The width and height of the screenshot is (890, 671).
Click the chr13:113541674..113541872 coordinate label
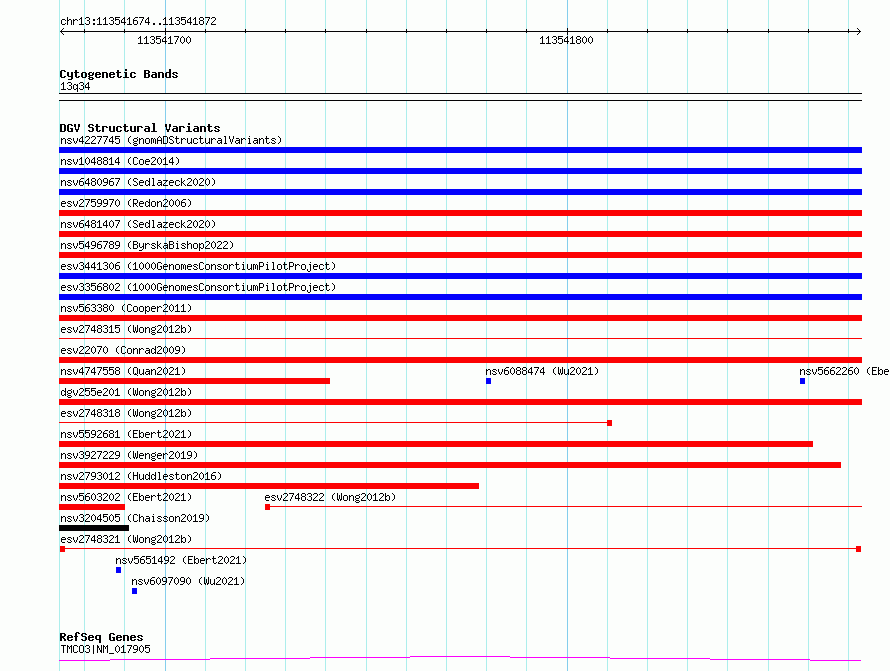[138, 21]
